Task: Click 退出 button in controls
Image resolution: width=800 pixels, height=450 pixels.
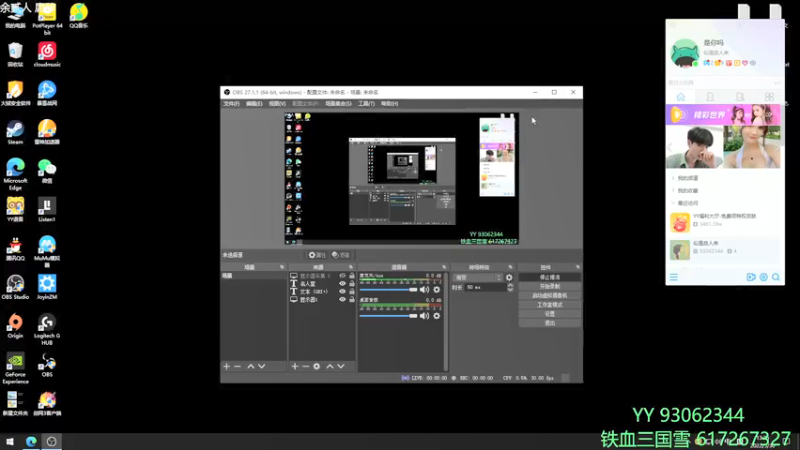Action: [x=549, y=323]
